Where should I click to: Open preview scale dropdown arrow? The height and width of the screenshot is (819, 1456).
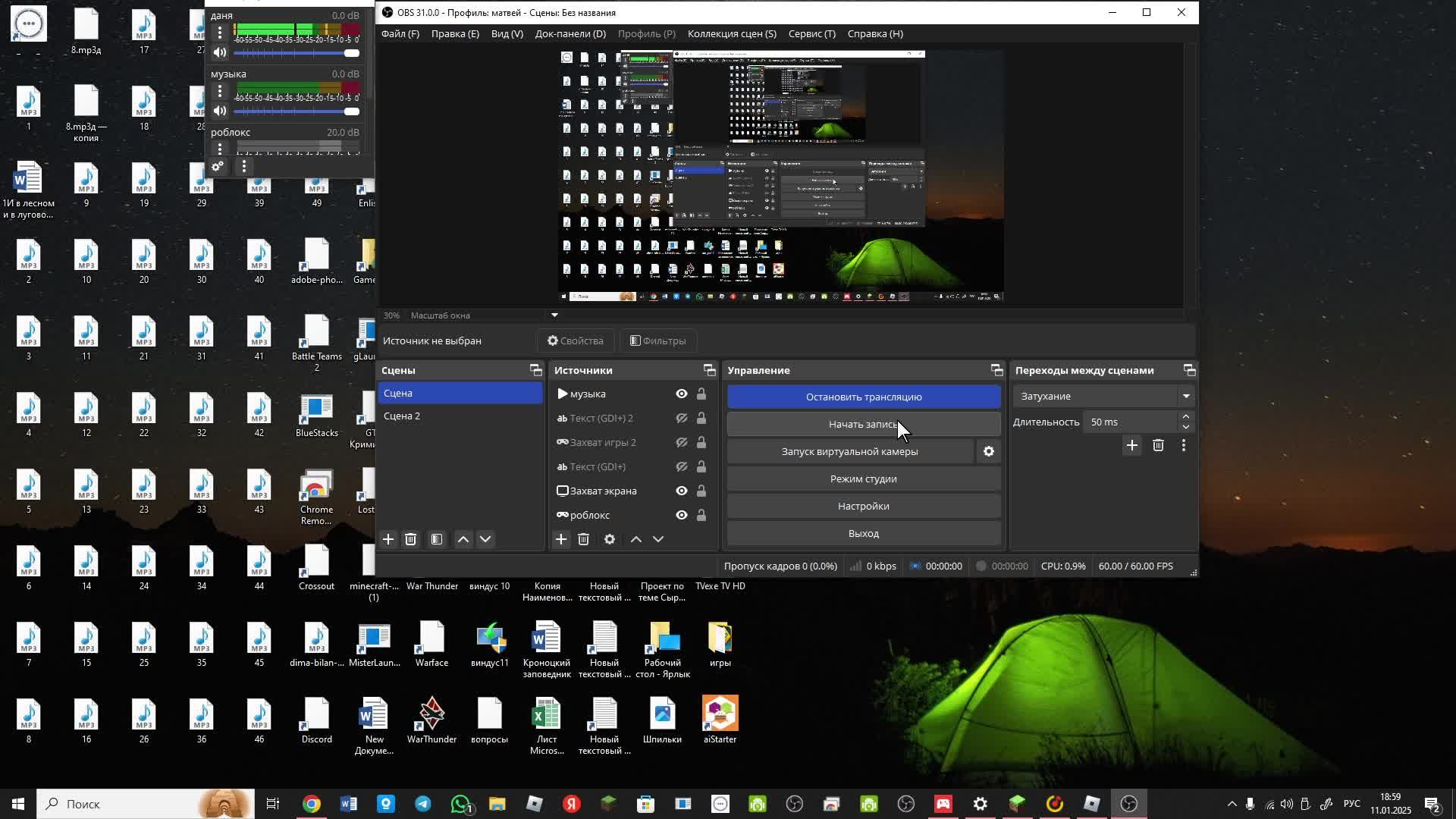(554, 315)
